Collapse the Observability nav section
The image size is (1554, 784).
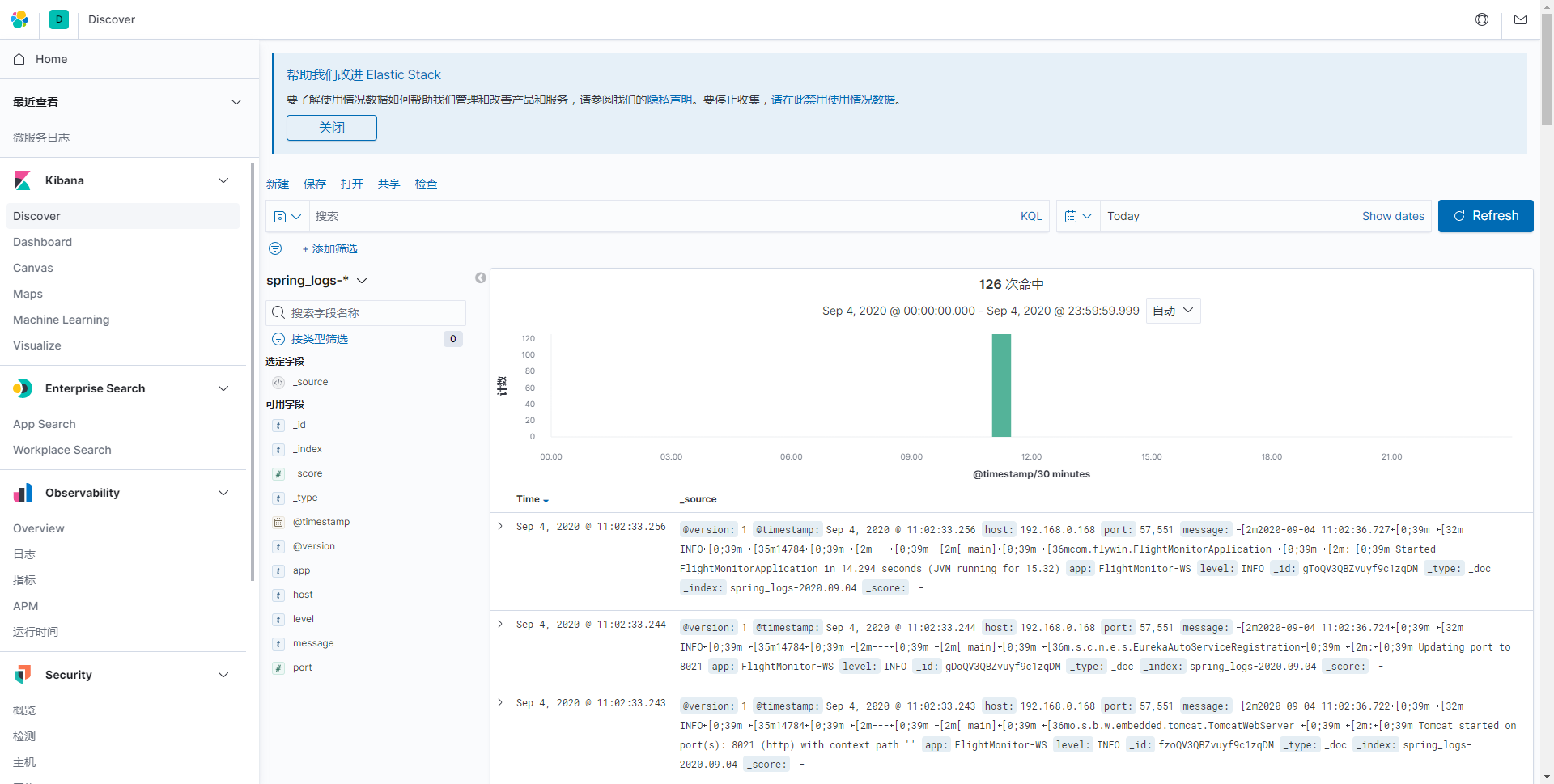(223, 493)
